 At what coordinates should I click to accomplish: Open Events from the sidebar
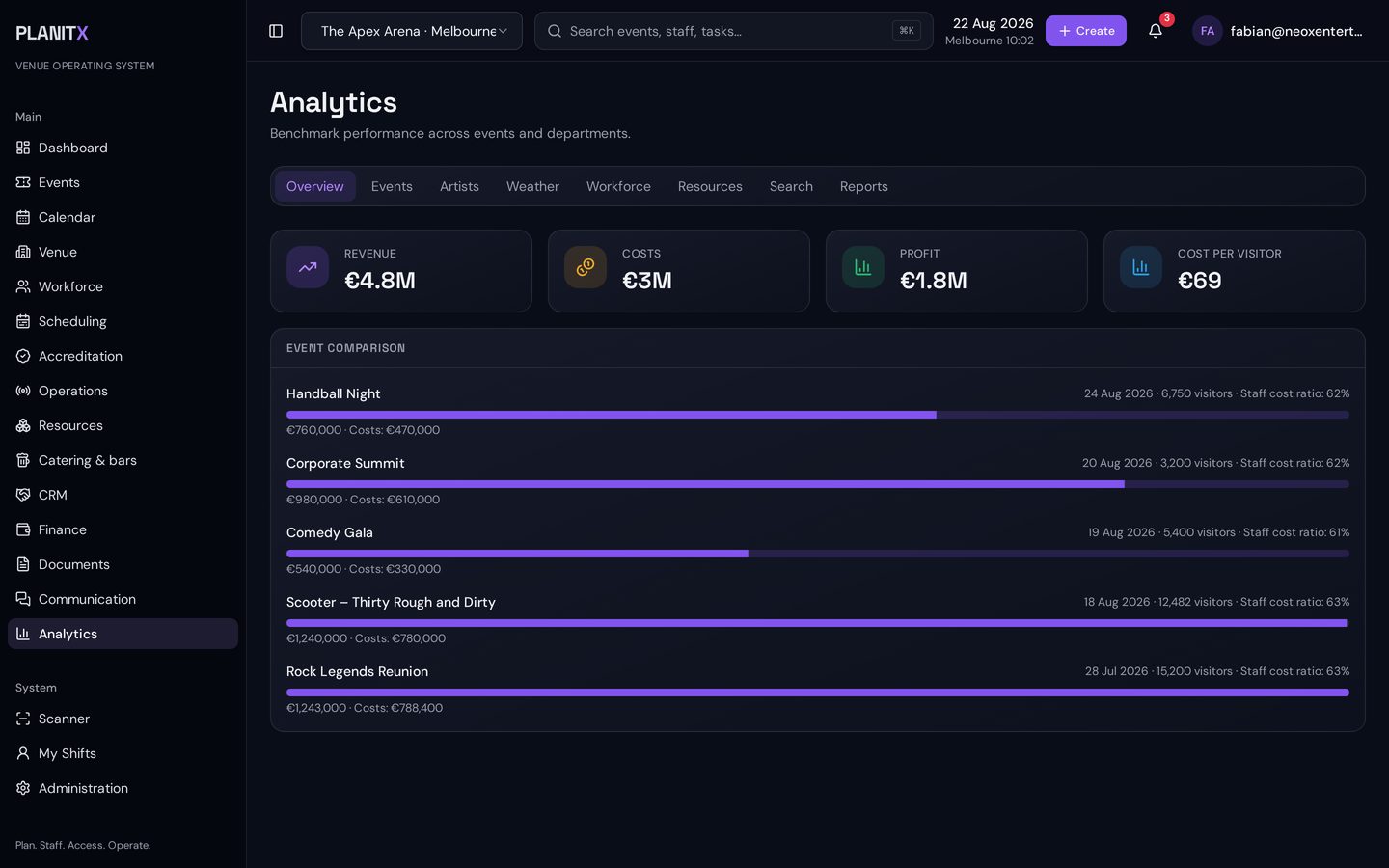click(x=123, y=182)
